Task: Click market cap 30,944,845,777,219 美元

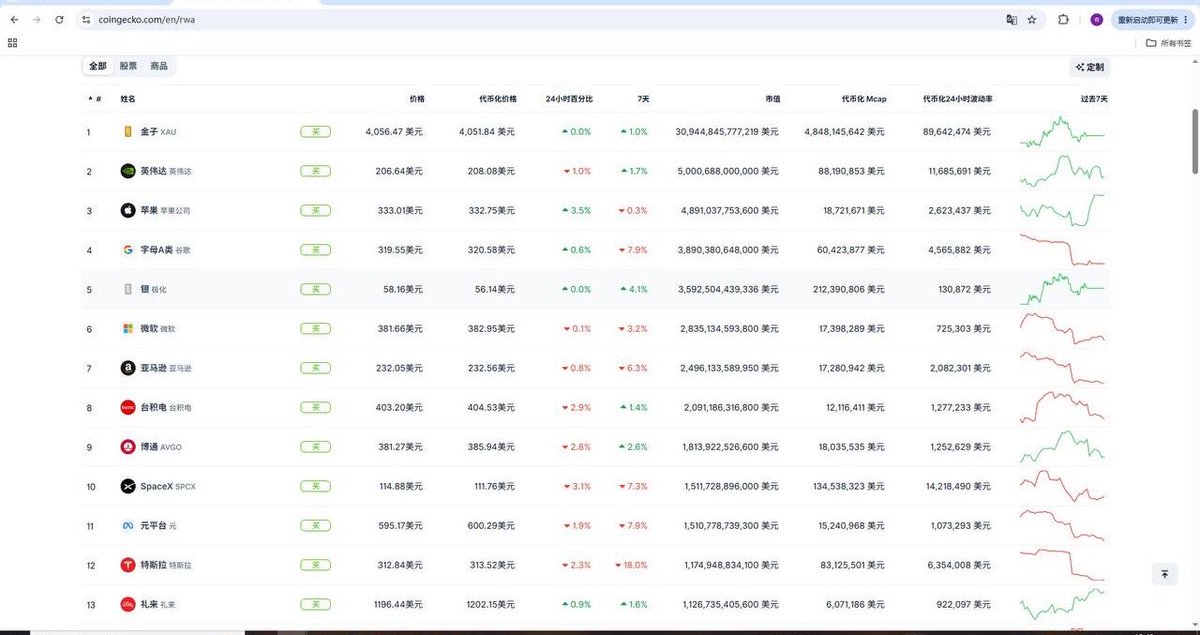Action: point(727,132)
